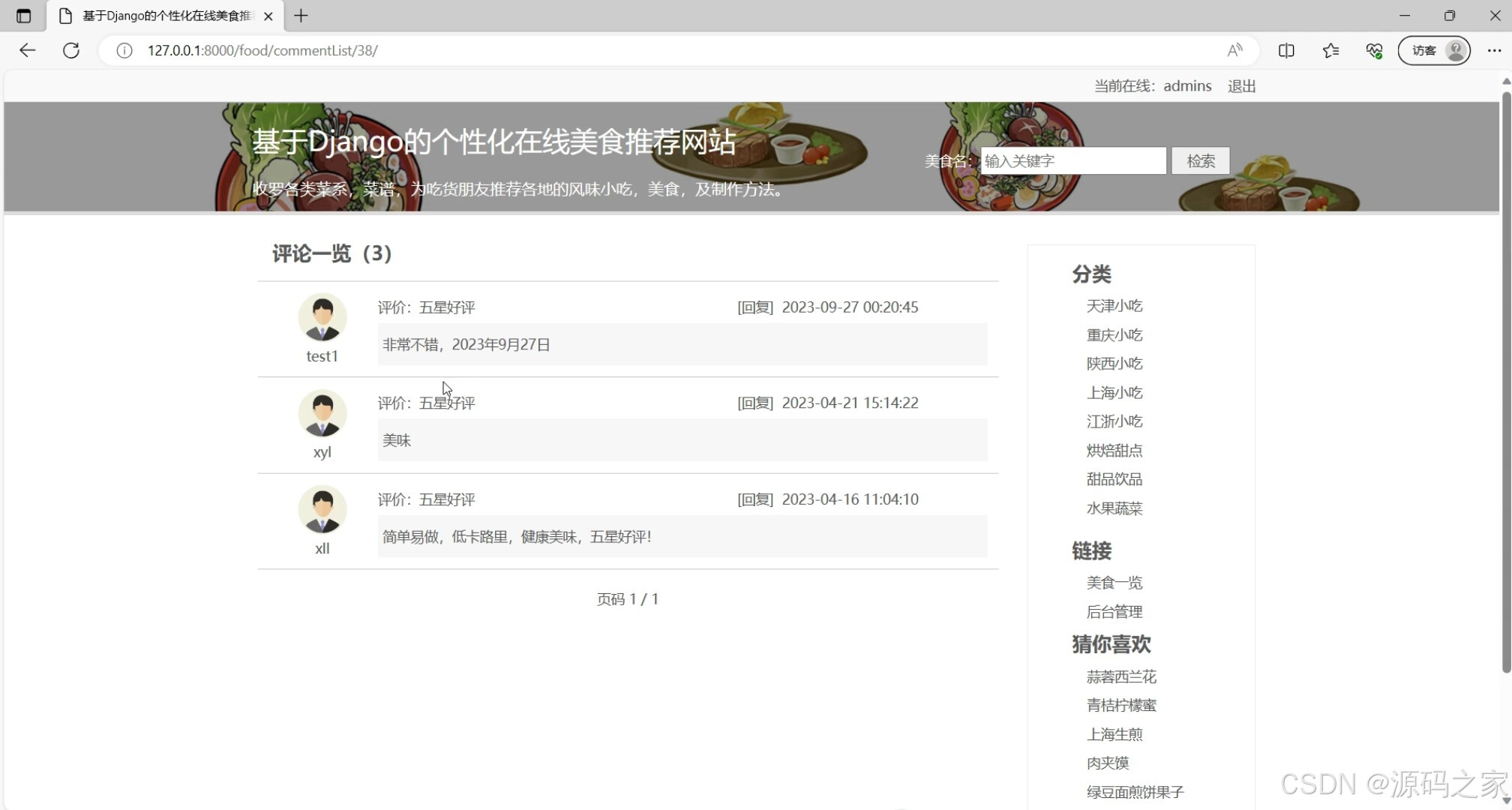This screenshot has width=1512, height=810.
Task: Open the tab actions icon at top left
Action: 22,15
